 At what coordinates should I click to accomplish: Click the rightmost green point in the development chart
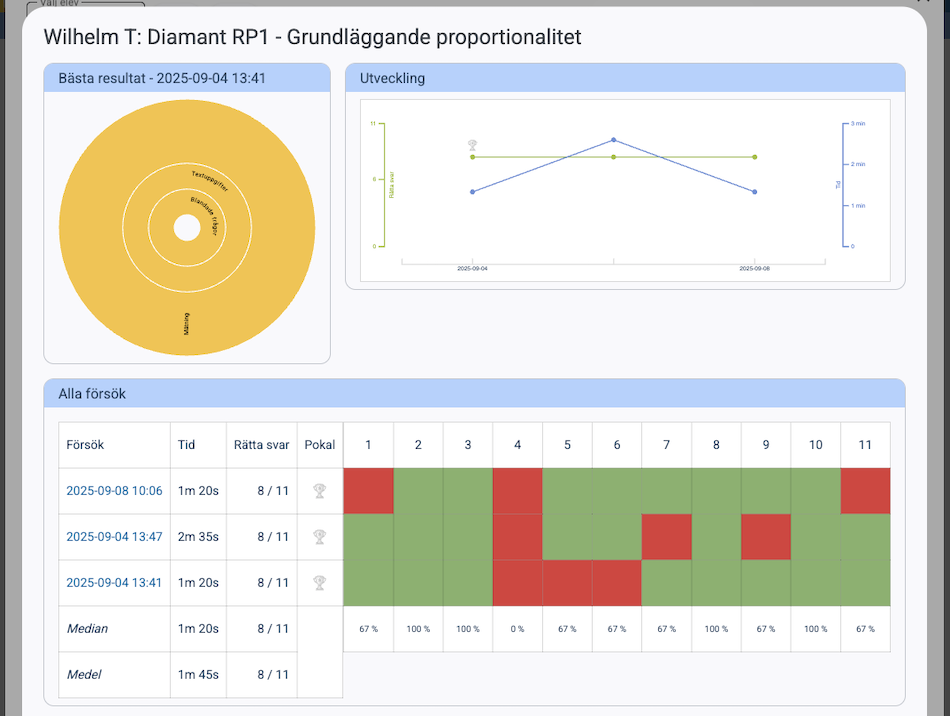click(754, 157)
